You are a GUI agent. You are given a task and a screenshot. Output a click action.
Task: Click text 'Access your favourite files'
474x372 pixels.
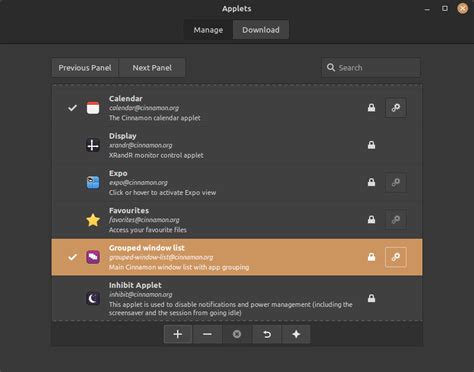(x=148, y=230)
